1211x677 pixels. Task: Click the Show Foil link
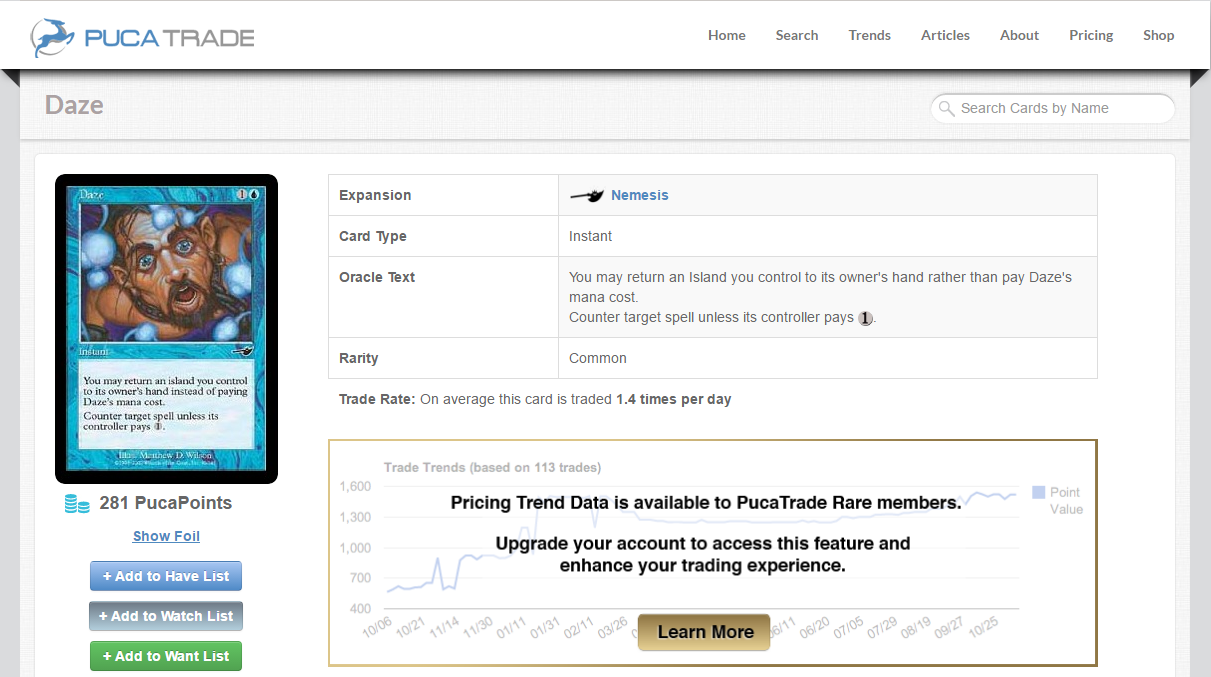click(166, 536)
